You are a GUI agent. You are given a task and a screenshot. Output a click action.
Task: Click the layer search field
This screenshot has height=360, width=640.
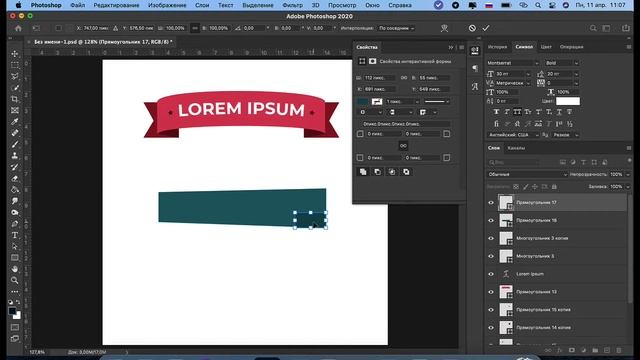(514, 162)
